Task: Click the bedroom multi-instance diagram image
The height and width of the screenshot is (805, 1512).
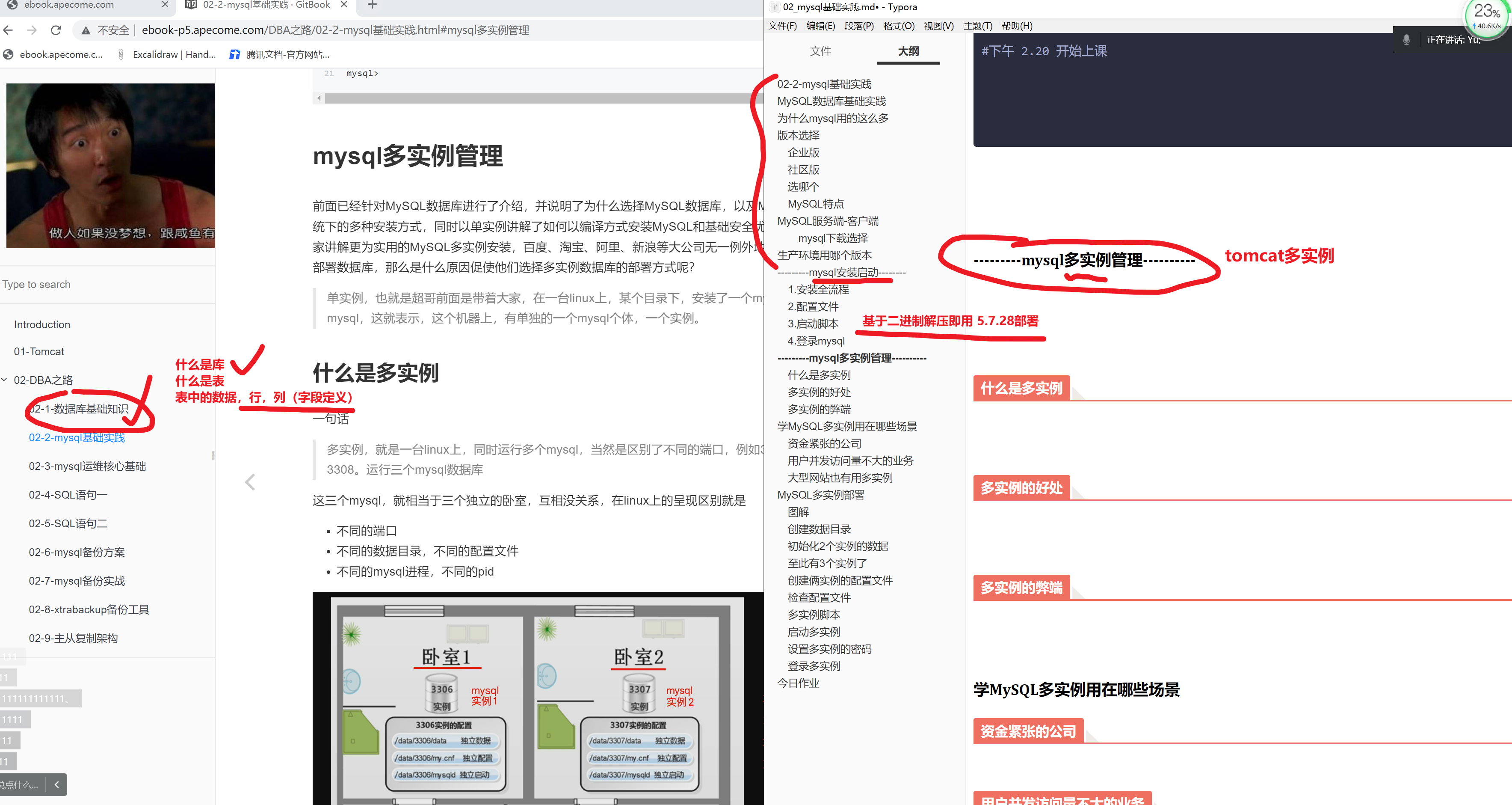Action: click(538, 698)
